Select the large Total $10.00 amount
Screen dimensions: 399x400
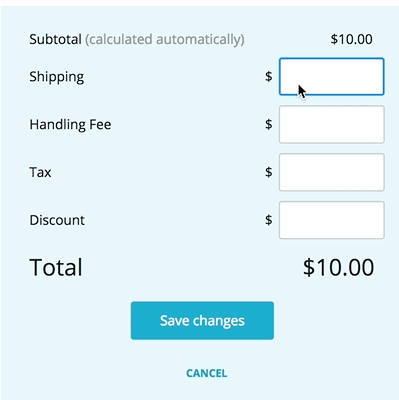(x=338, y=267)
